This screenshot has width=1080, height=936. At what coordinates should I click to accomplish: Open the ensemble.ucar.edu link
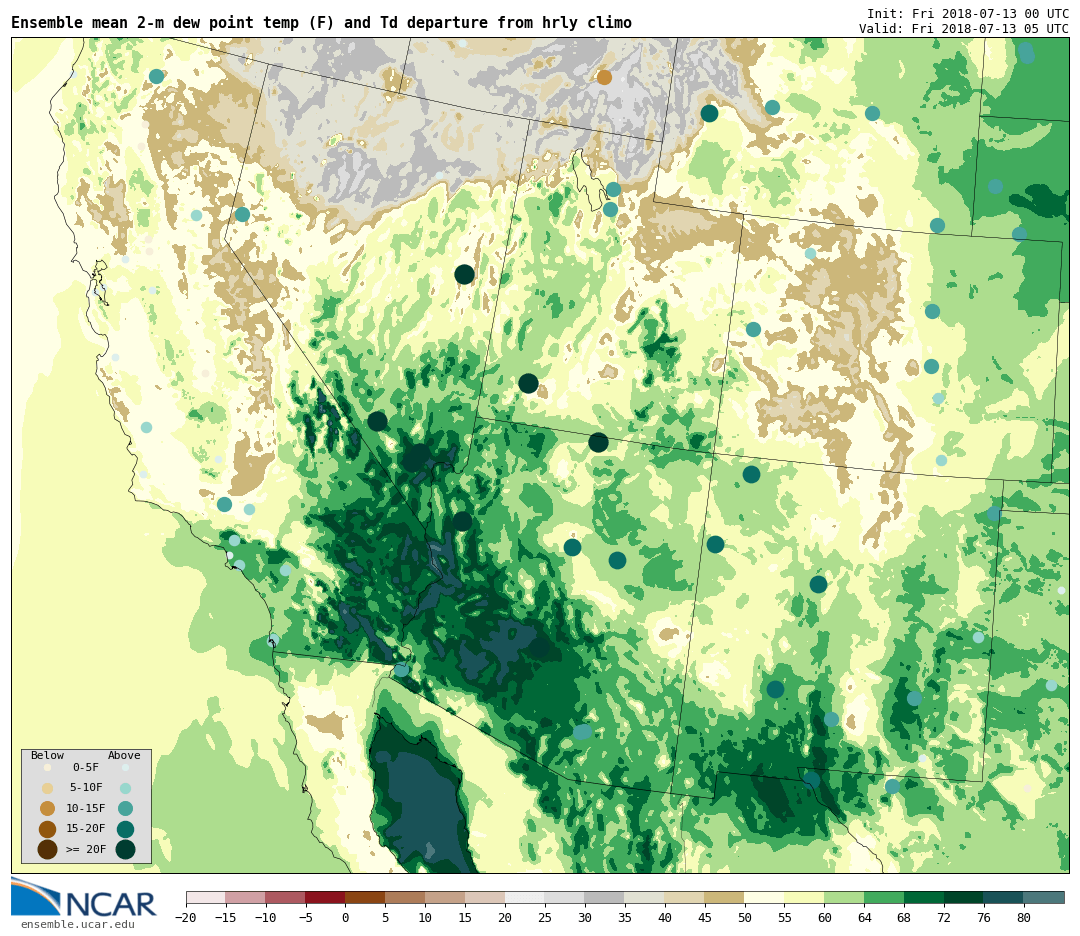coord(77,925)
